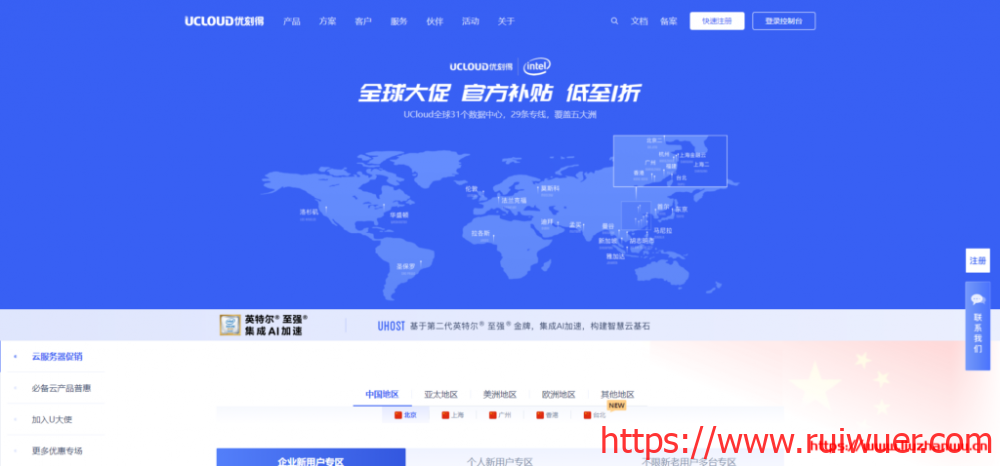1000x466 pixels.
Task: Click the floating 注册 side button
Action: pyautogui.click(x=978, y=260)
